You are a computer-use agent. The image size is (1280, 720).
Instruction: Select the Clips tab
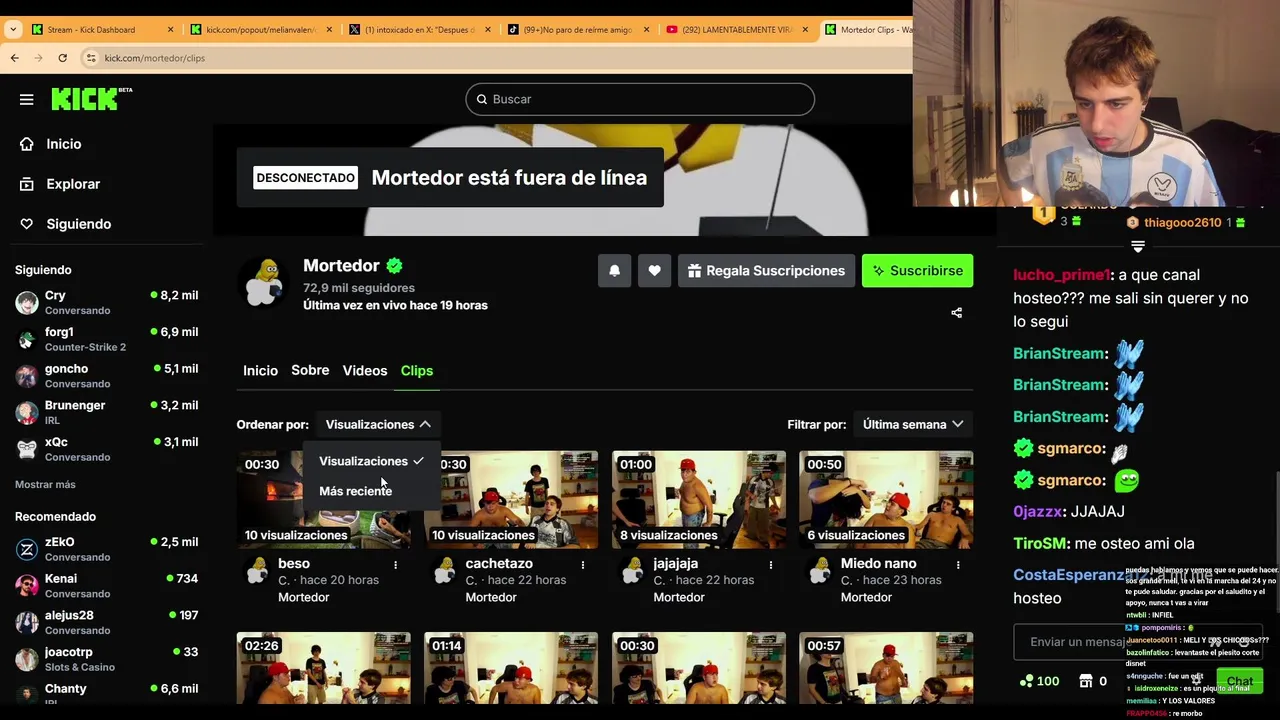(417, 371)
